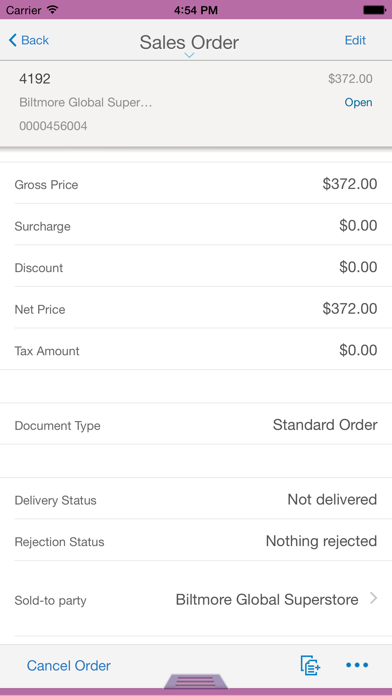Open Sold-to party disclosure chevron

coord(373,599)
